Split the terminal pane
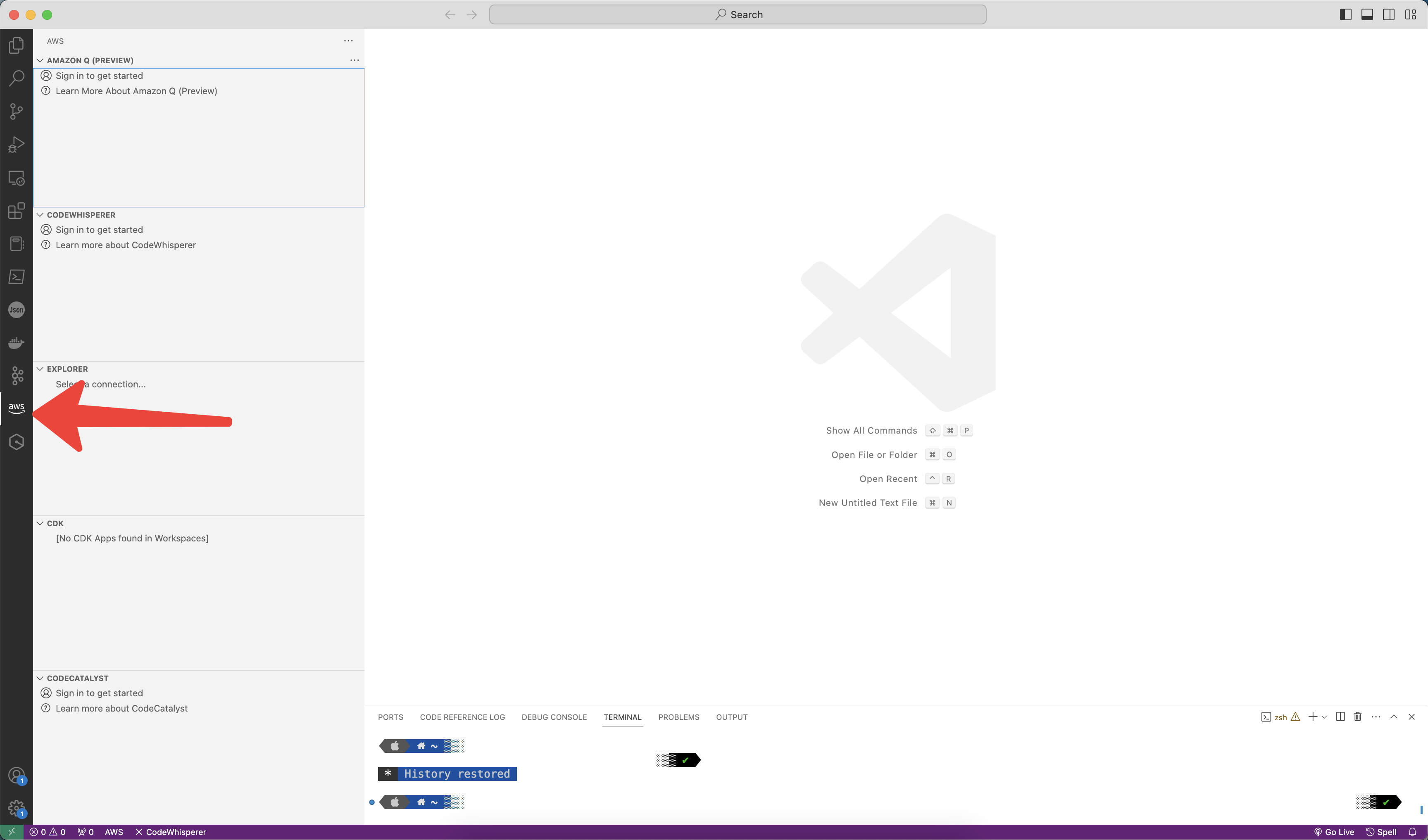The width and height of the screenshot is (1428, 840). 1340,717
